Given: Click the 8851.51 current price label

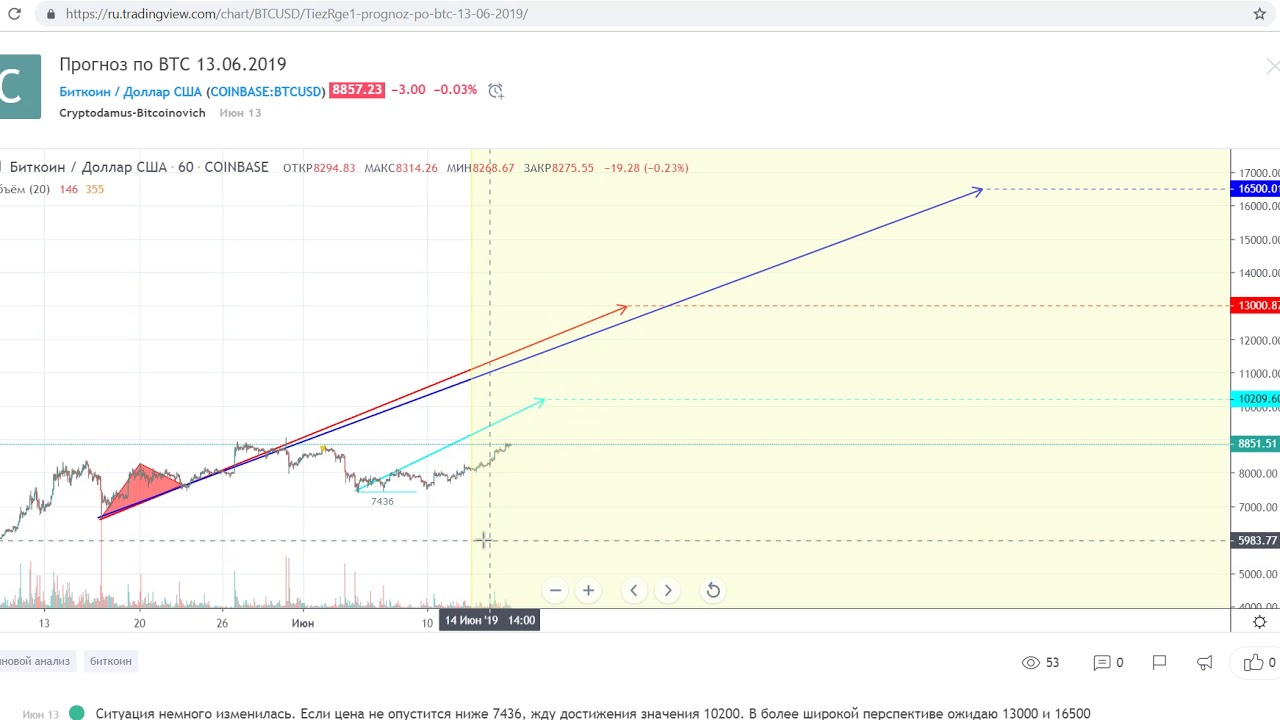Looking at the screenshot, I should [1255, 444].
